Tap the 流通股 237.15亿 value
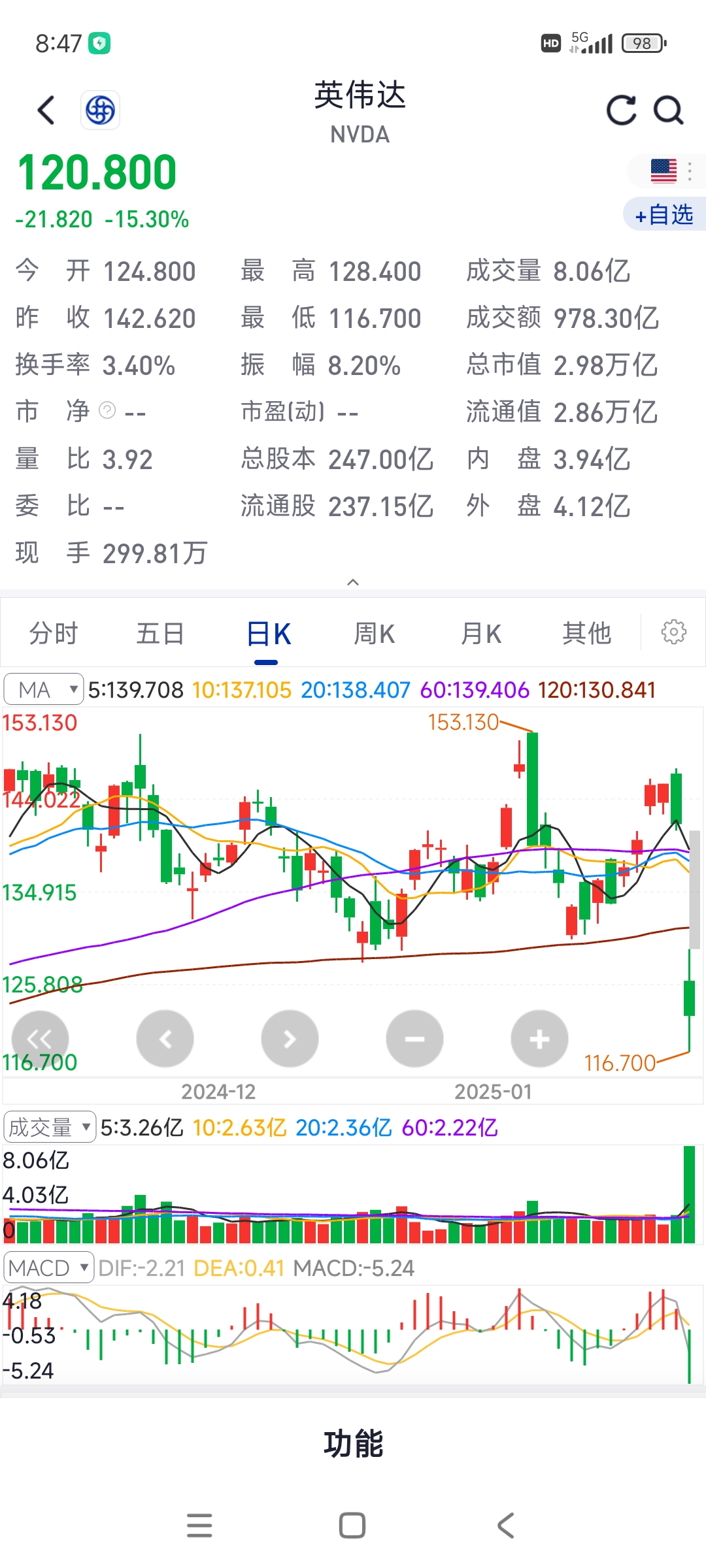Screen dimensions: 706x1568 381,507
